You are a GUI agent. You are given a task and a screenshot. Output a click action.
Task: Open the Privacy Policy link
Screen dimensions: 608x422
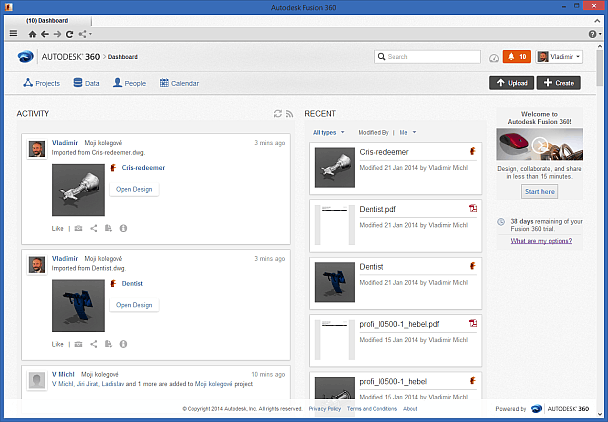[x=325, y=409]
